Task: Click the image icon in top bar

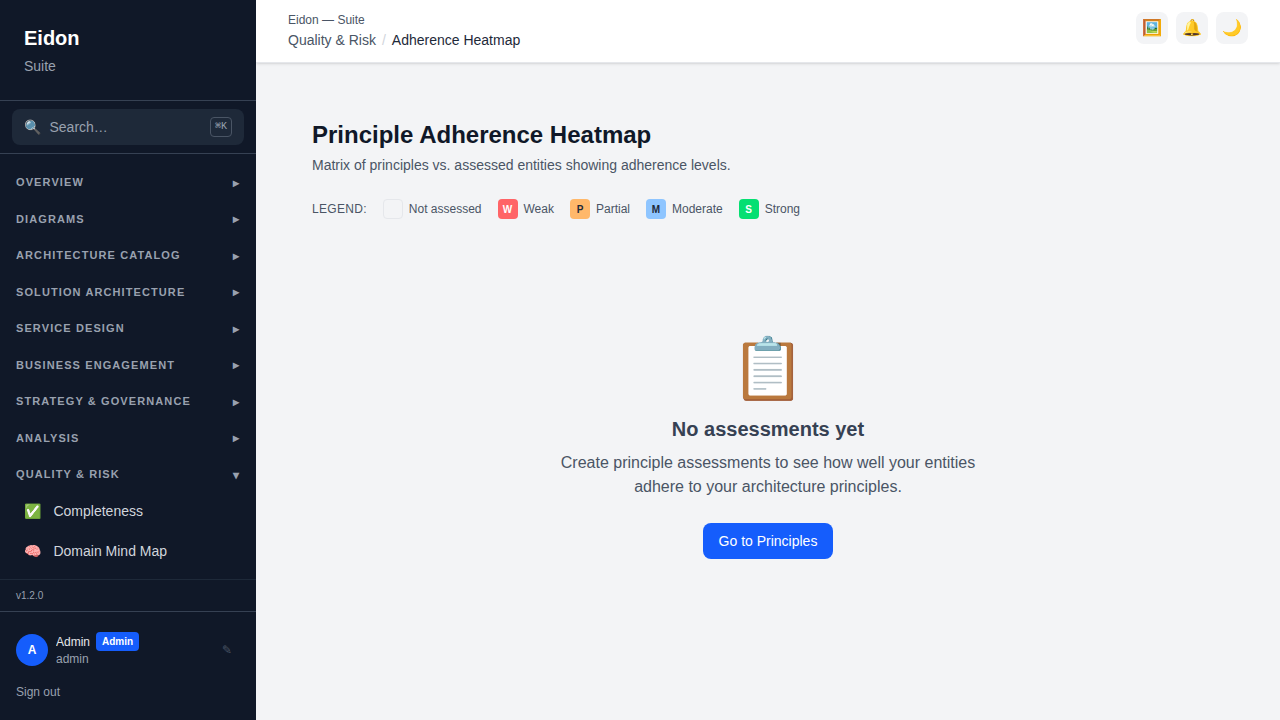Action: [1152, 28]
